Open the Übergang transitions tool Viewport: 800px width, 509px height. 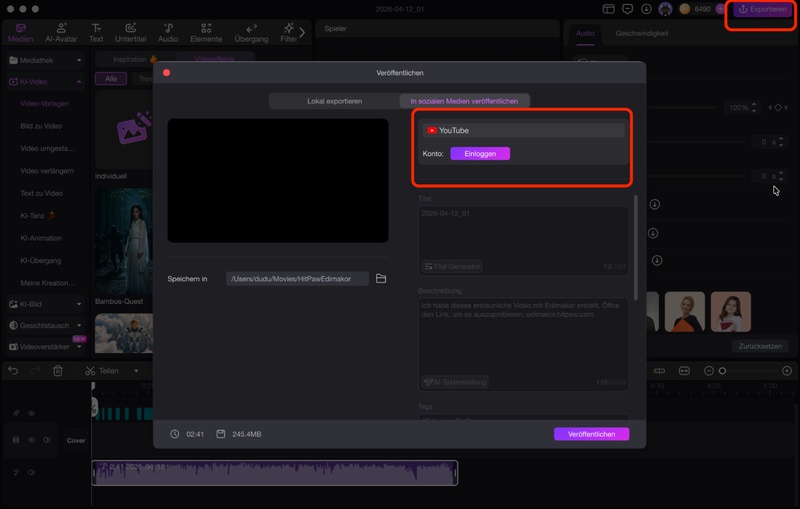click(x=251, y=33)
